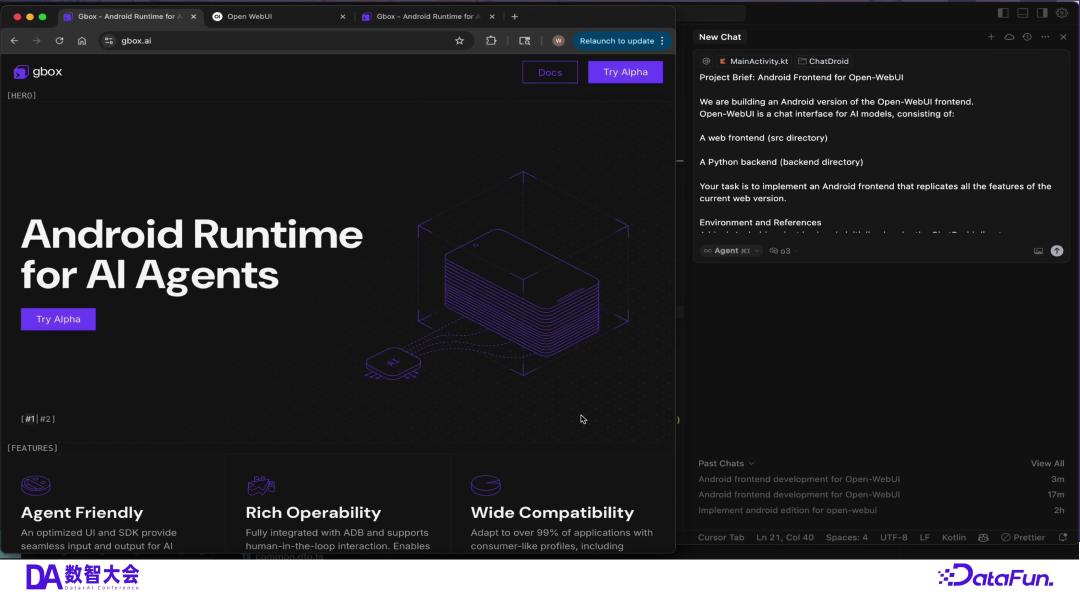Collapse the Past Chats section
The height and width of the screenshot is (607, 1080).
click(726, 464)
